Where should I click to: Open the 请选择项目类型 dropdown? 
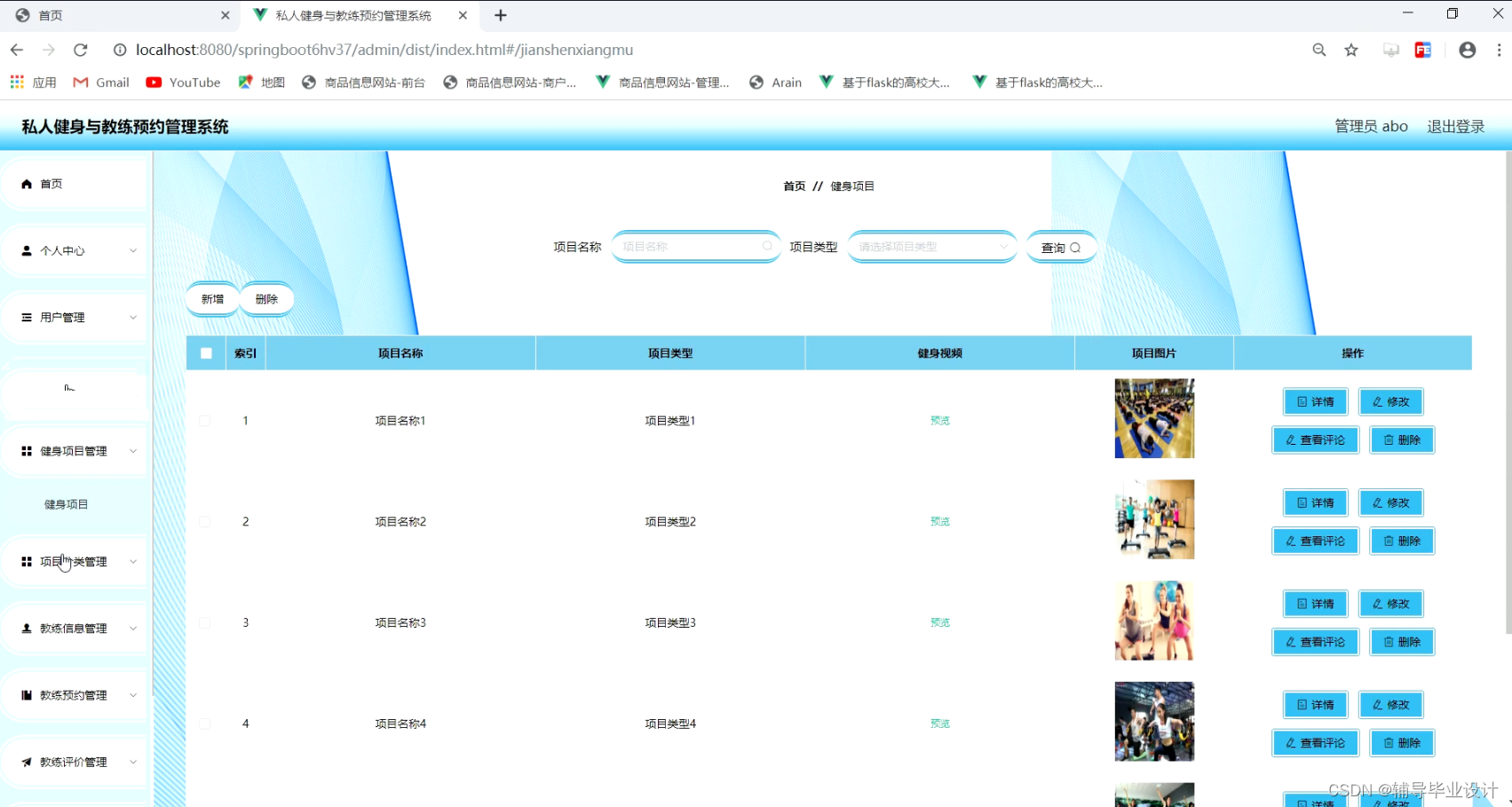[932, 246]
